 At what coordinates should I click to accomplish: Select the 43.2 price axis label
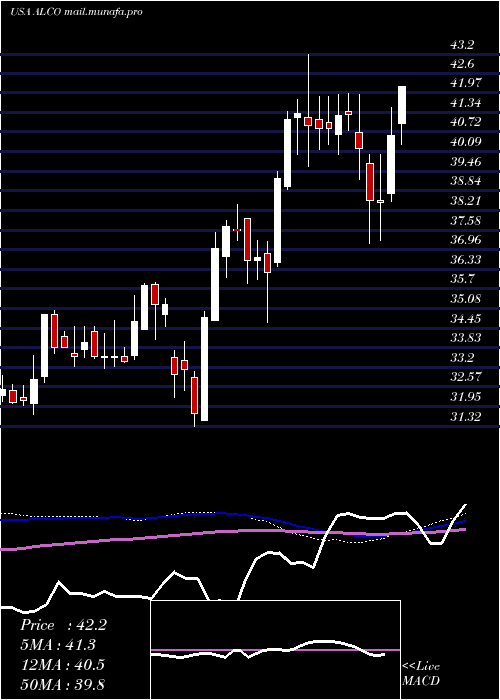click(x=462, y=45)
